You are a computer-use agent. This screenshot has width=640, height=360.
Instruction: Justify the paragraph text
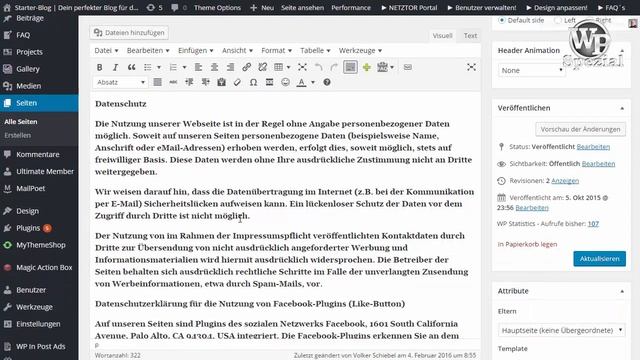click(158, 82)
